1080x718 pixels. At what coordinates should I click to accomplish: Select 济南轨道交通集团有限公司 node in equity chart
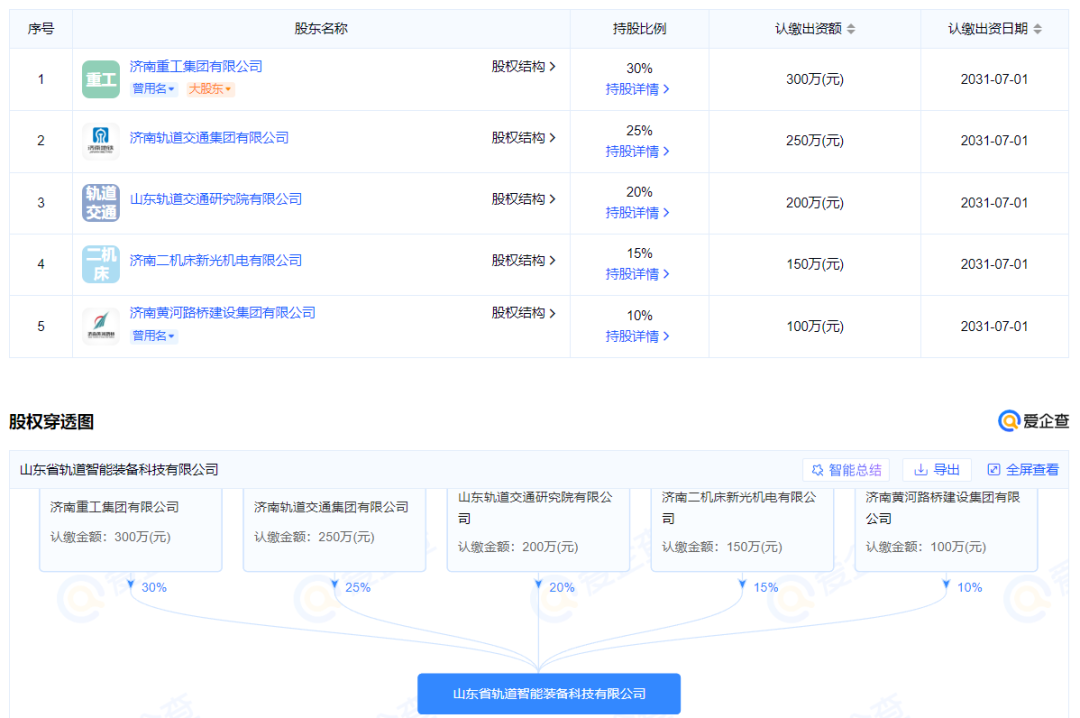(335, 530)
